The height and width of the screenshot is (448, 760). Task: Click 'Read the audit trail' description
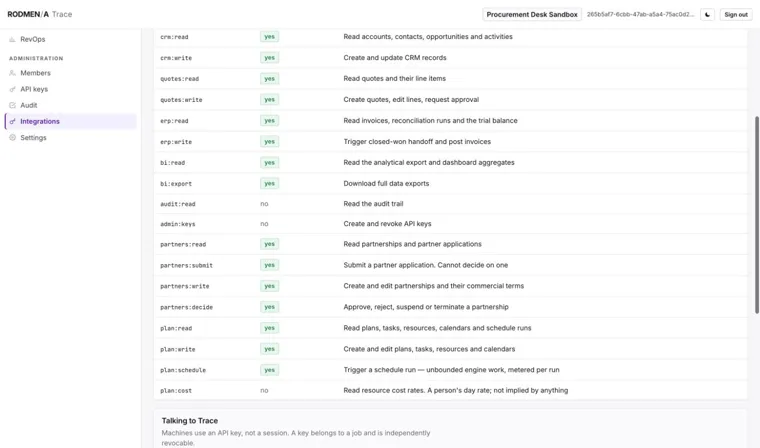(373, 204)
